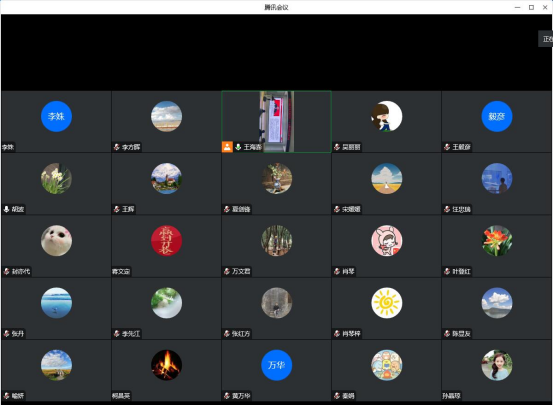The image size is (554, 406).
Task: Click the orange host icon on the video tile
Action: 227,147
